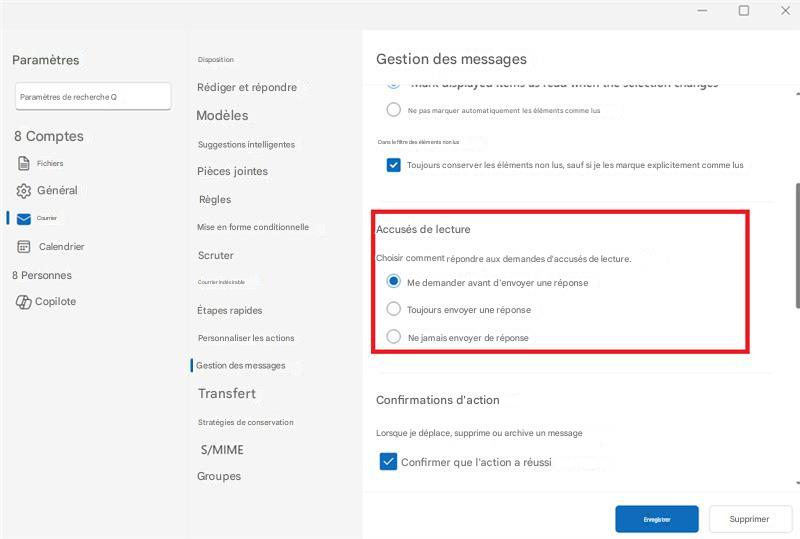Open the Groupes section

[x=219, y=476]
